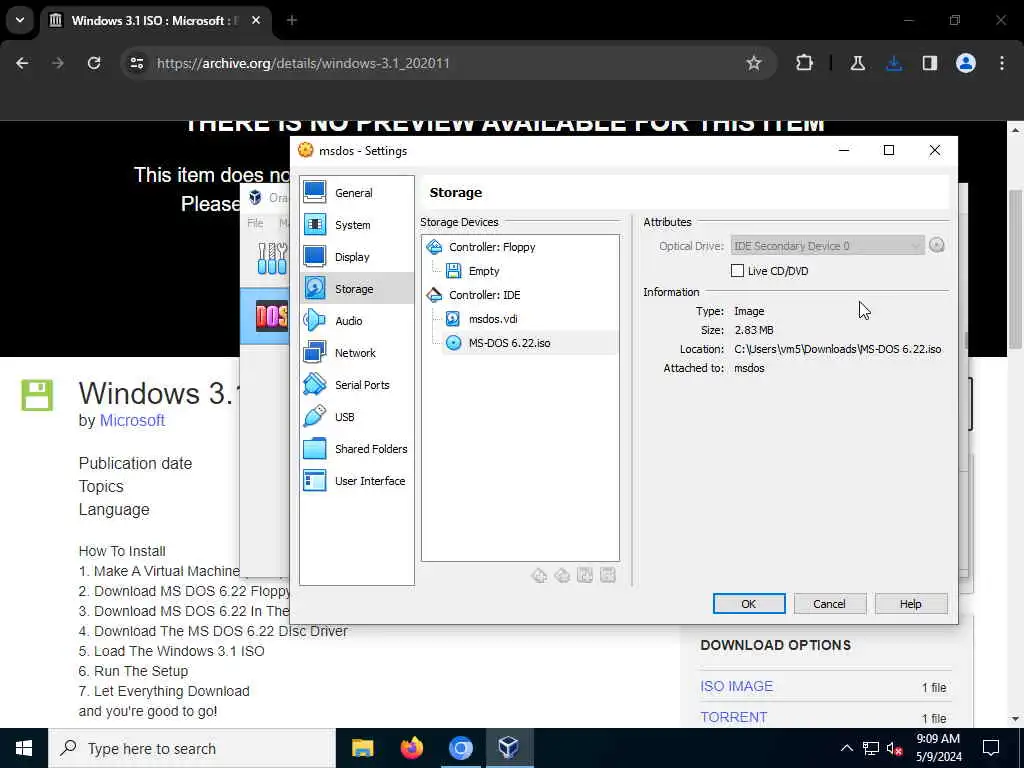Open File menu in VirtualBox Manager window
Screen dimensions: 1024x768
255,223
